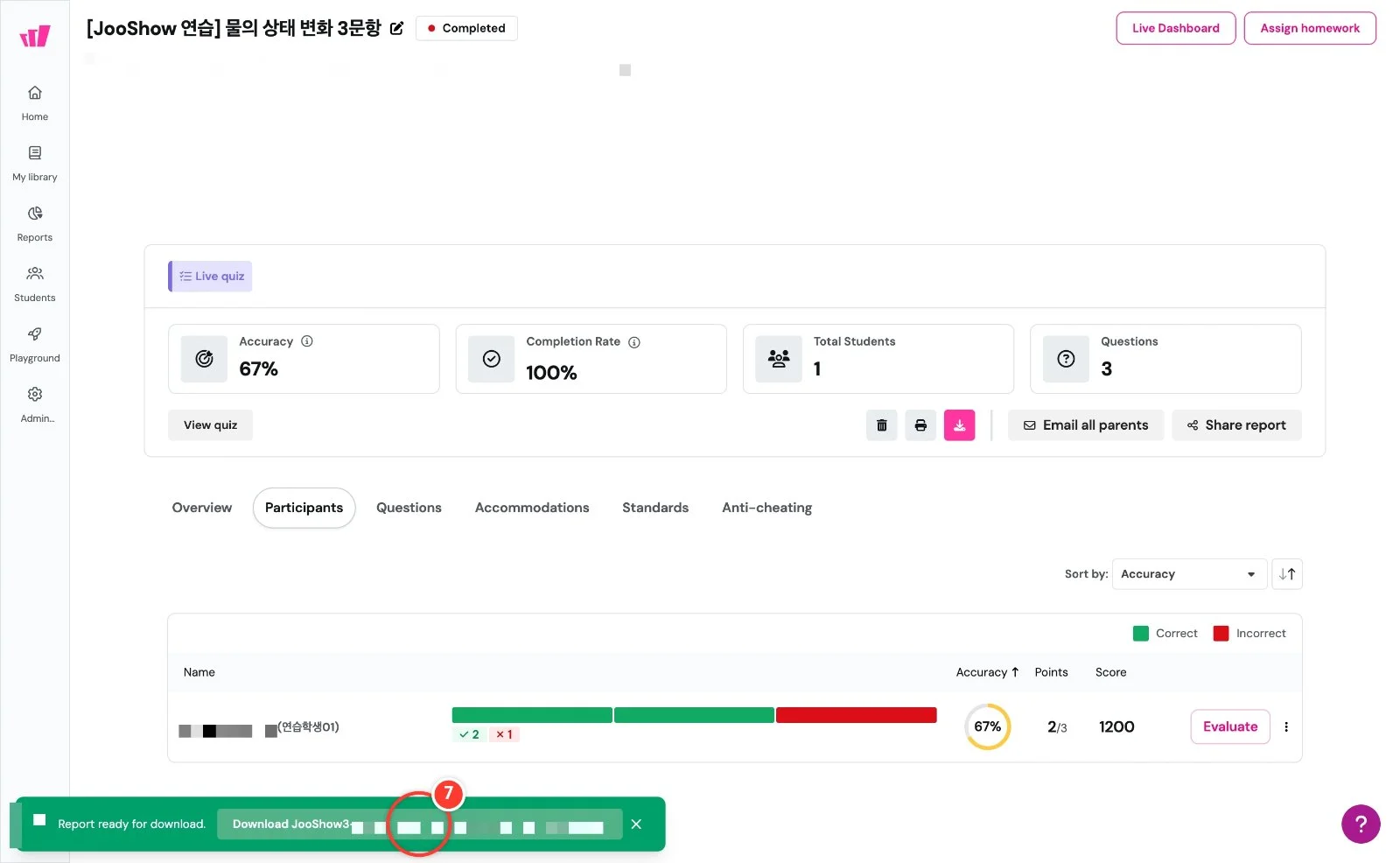1400x863 pixels.
Task: Open My library in sidebar
Action: (x=35, y=164)
